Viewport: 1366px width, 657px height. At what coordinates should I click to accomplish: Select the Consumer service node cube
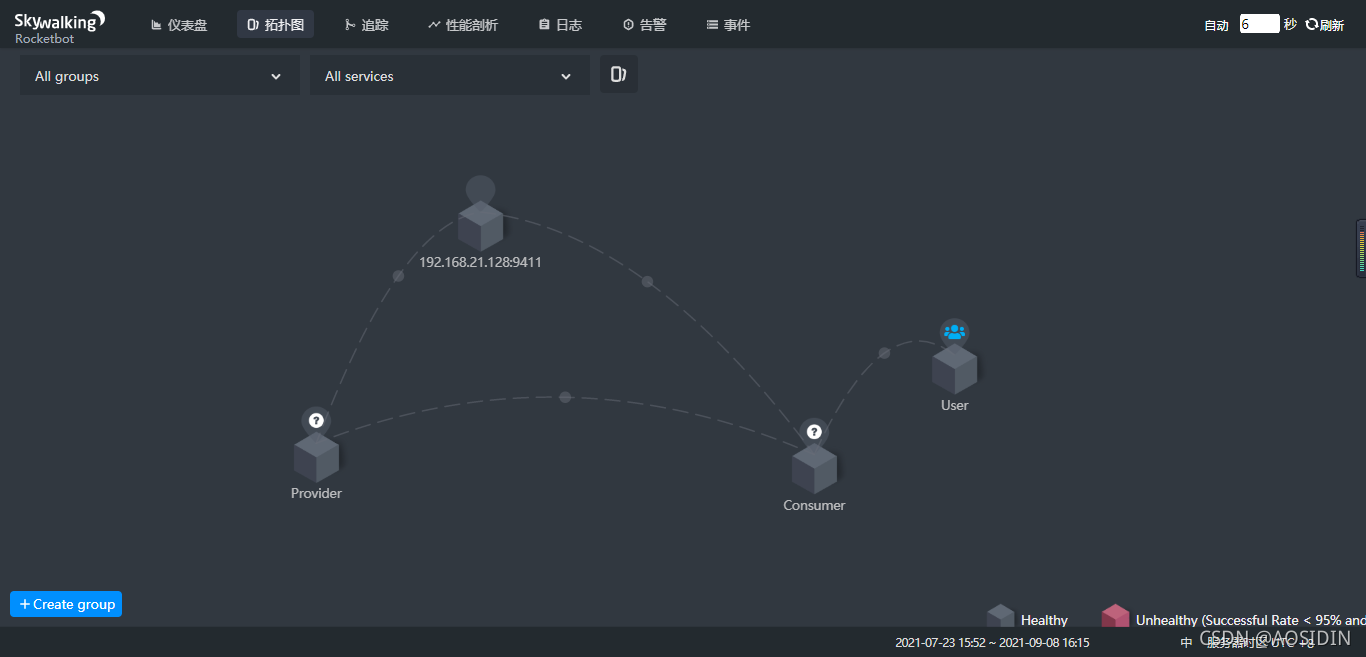click(814, 469)
